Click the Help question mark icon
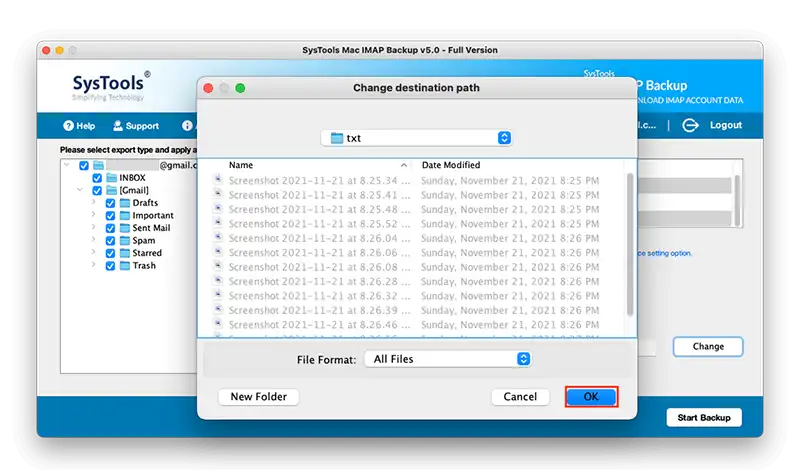Screen dimensions: 800x470 68,126
